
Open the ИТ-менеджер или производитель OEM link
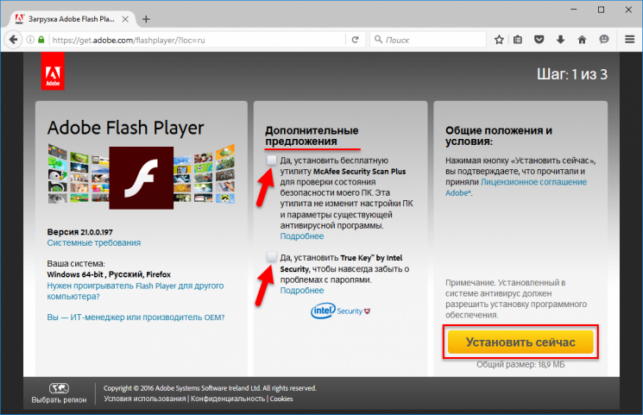pyautogui.click(x=136, y=317)
